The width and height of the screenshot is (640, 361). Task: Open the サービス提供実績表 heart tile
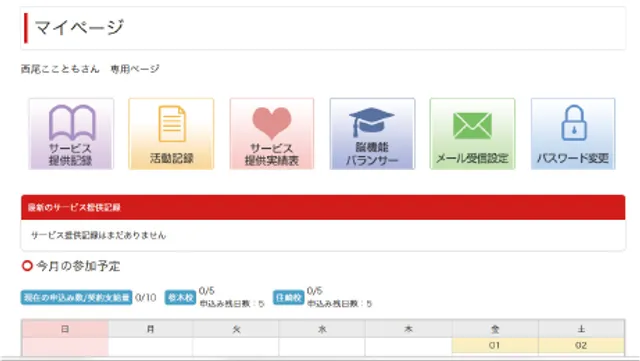[x=272, y=134]
